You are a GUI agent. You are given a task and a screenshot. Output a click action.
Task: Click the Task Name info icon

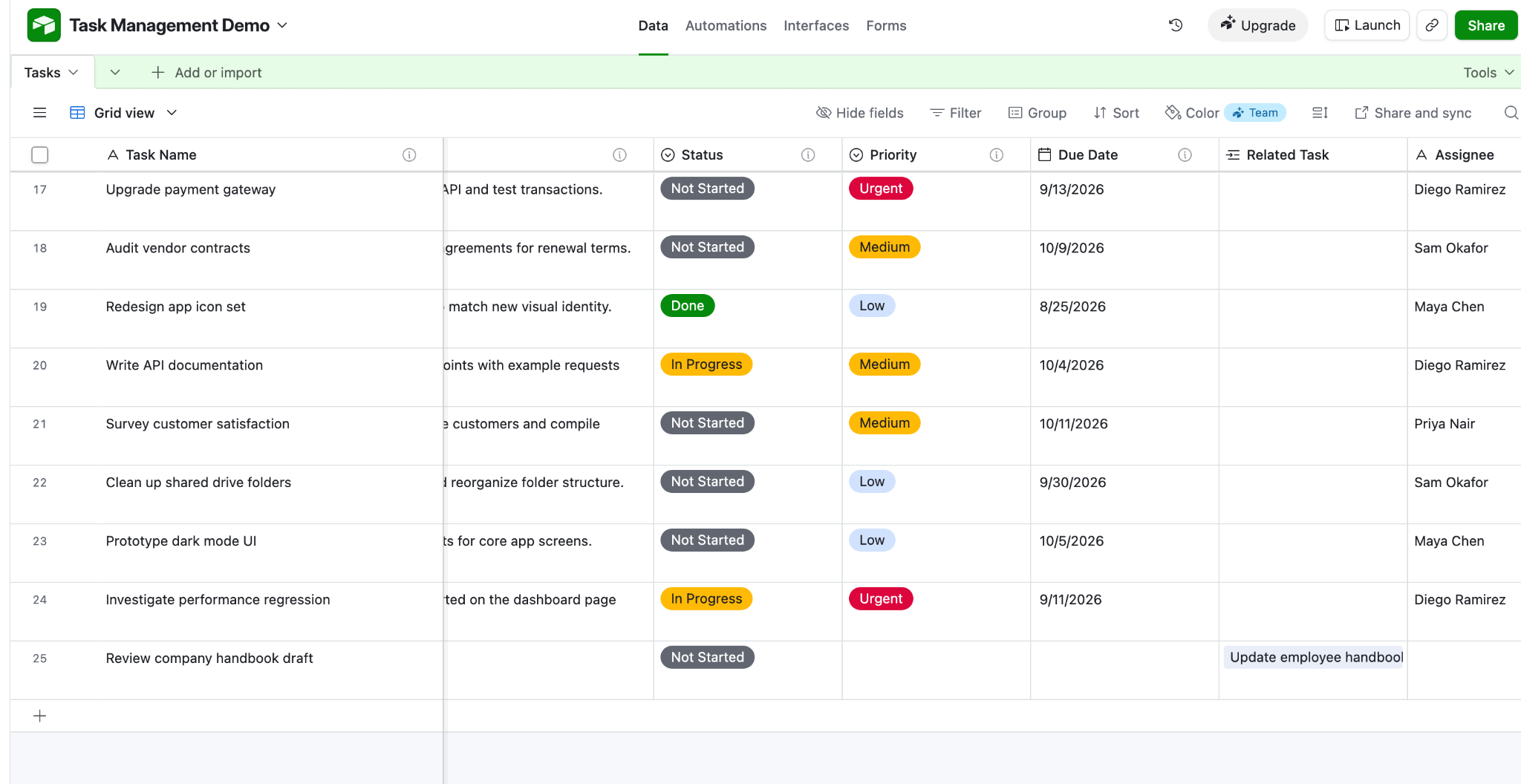(x=409, y=154)
